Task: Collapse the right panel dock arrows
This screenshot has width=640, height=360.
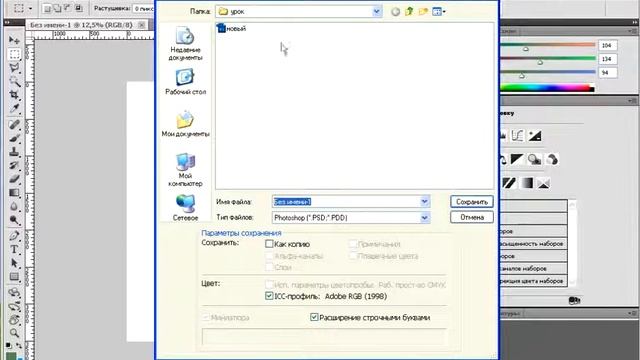Action: 634,22
